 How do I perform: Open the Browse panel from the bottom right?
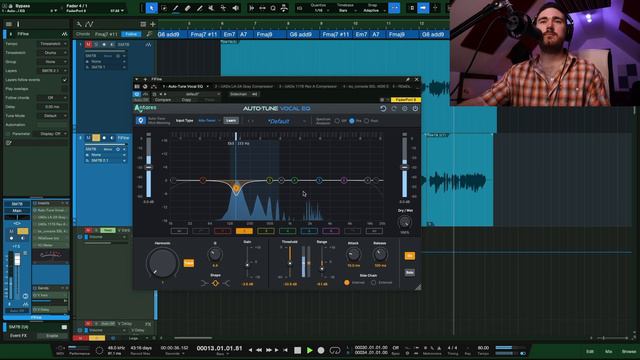point(629,351)
